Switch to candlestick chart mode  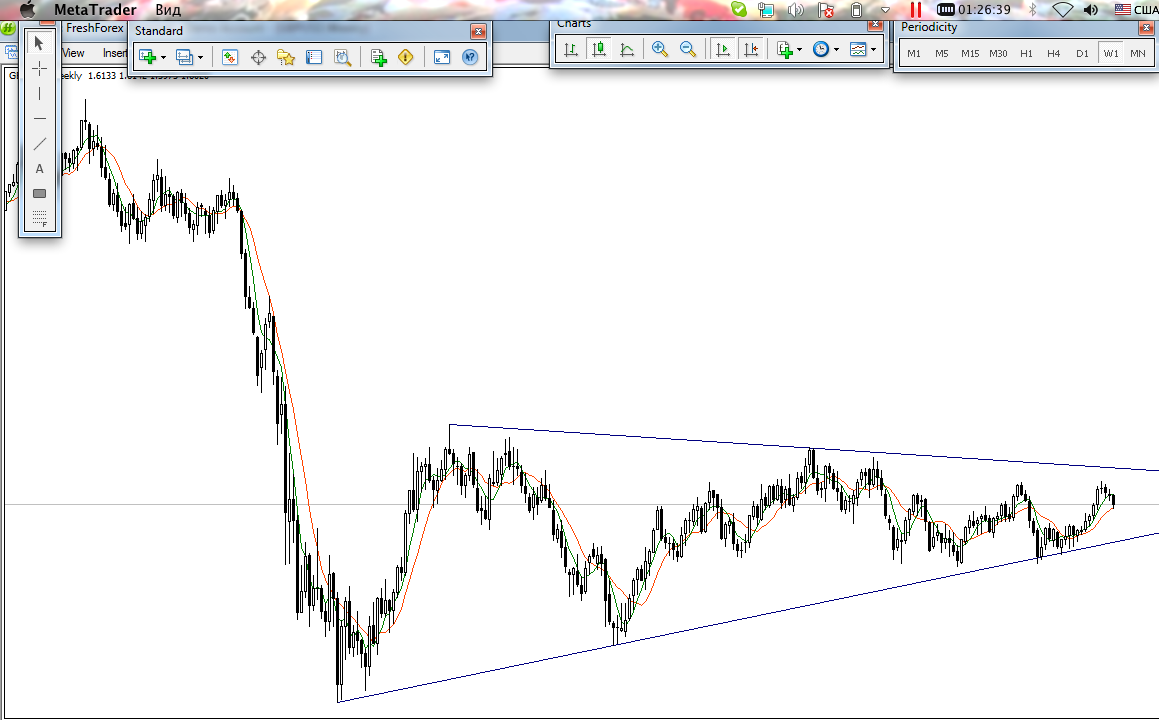pyautogui.click(x=599, y=50)
